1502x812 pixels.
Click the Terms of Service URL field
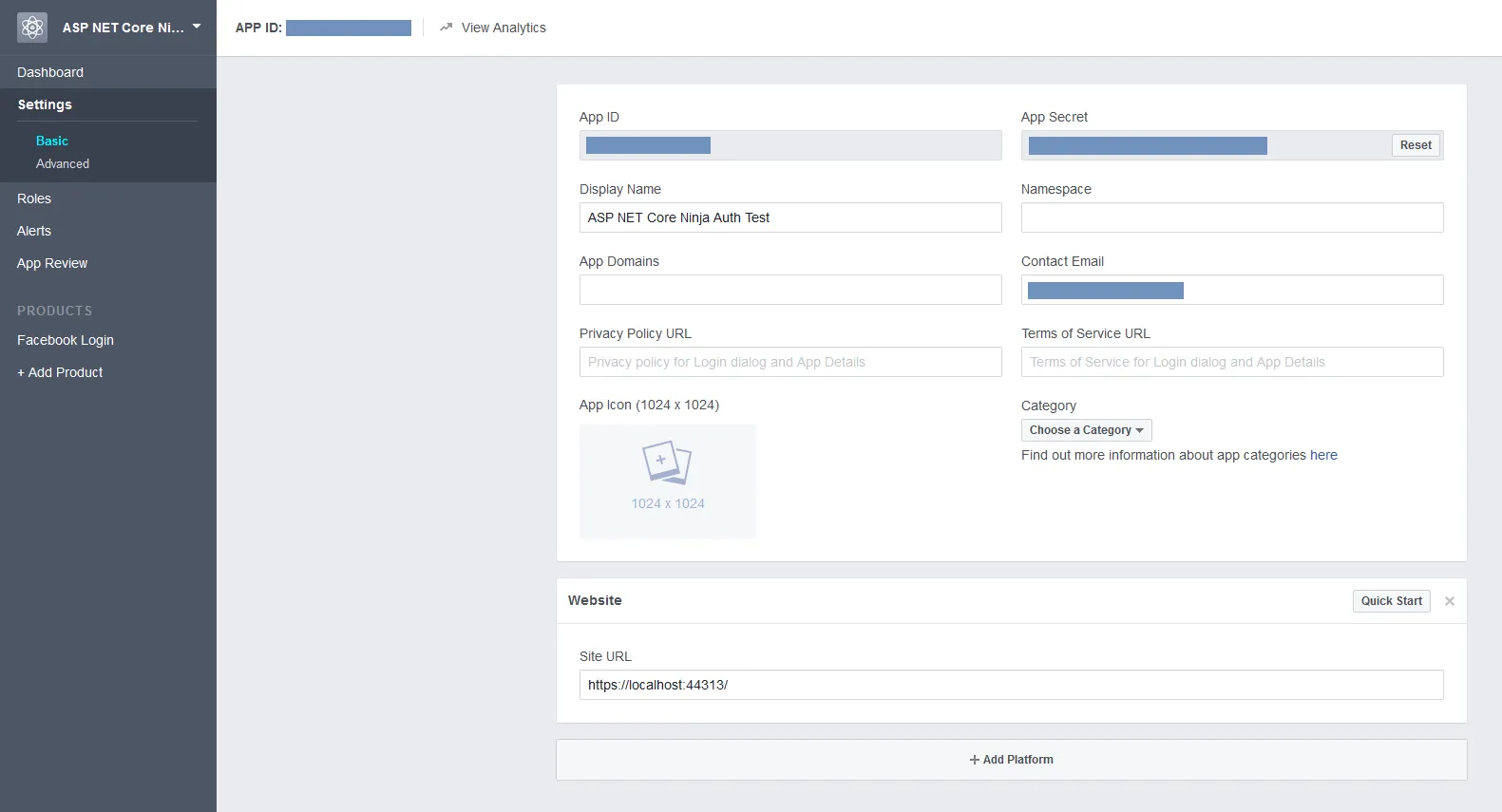(1232, 362)
